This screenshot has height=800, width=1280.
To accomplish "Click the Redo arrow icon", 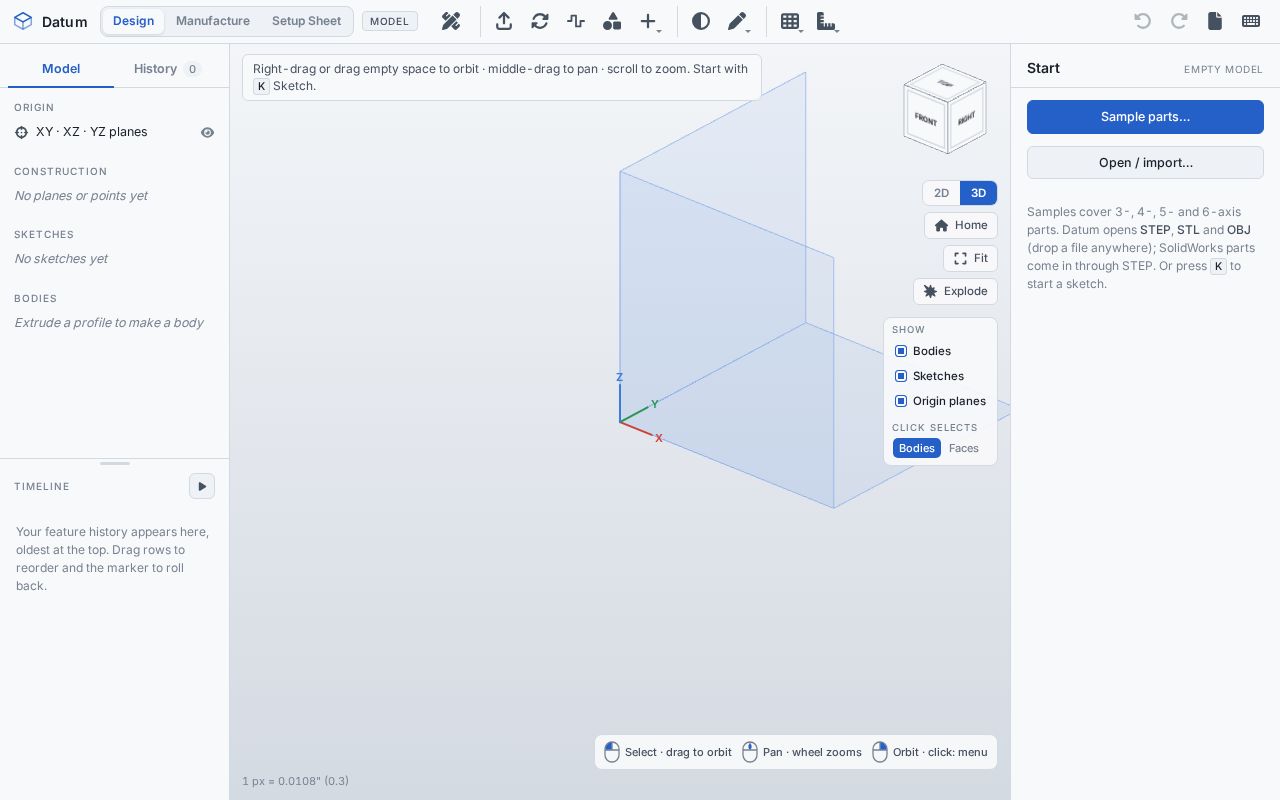I will pos(1179,21).
